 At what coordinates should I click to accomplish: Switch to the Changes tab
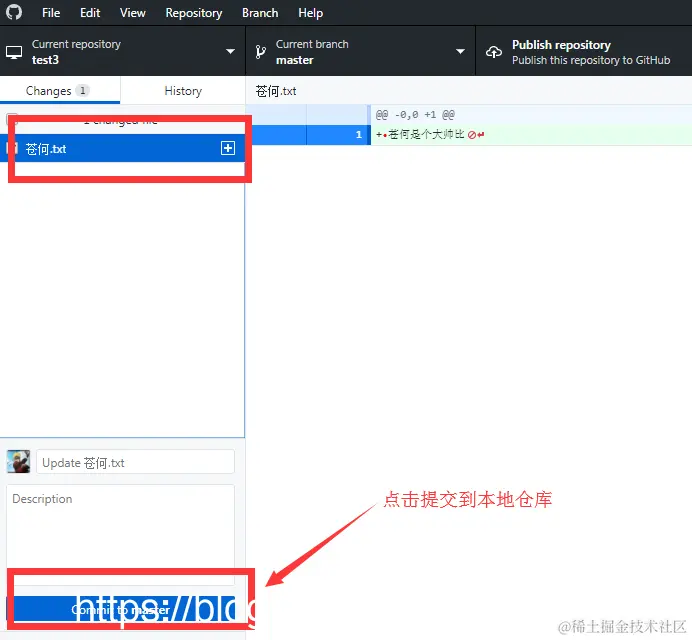pyautogui.click(x=60, y=90)
